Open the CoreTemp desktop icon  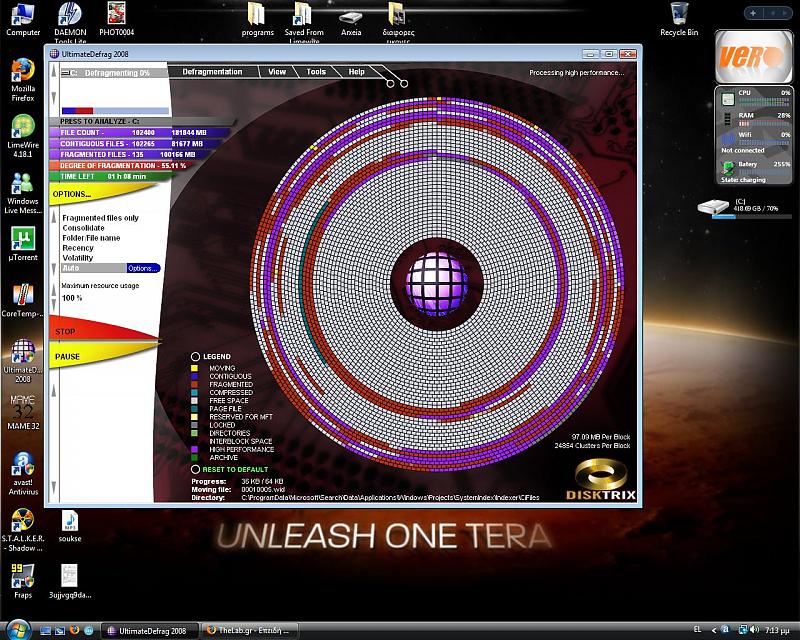(x=22, y=300)
